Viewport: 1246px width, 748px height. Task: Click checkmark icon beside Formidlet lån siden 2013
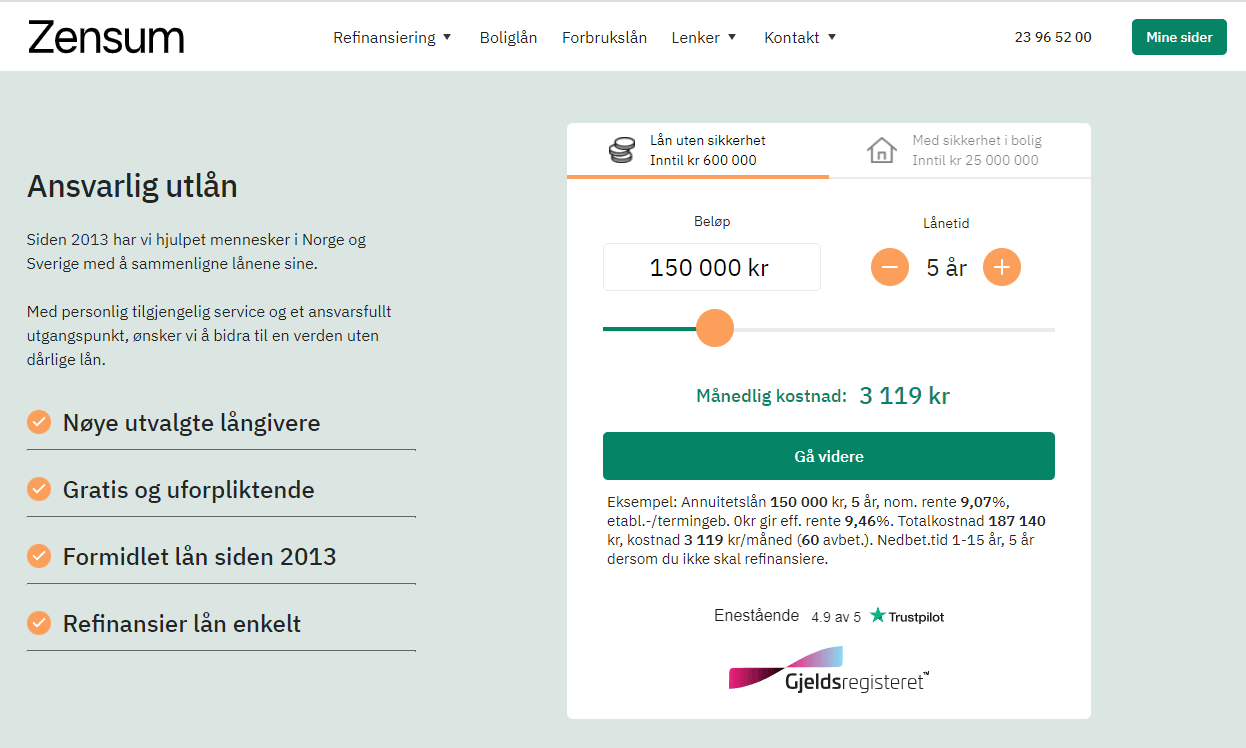click(x=39, y=556)
